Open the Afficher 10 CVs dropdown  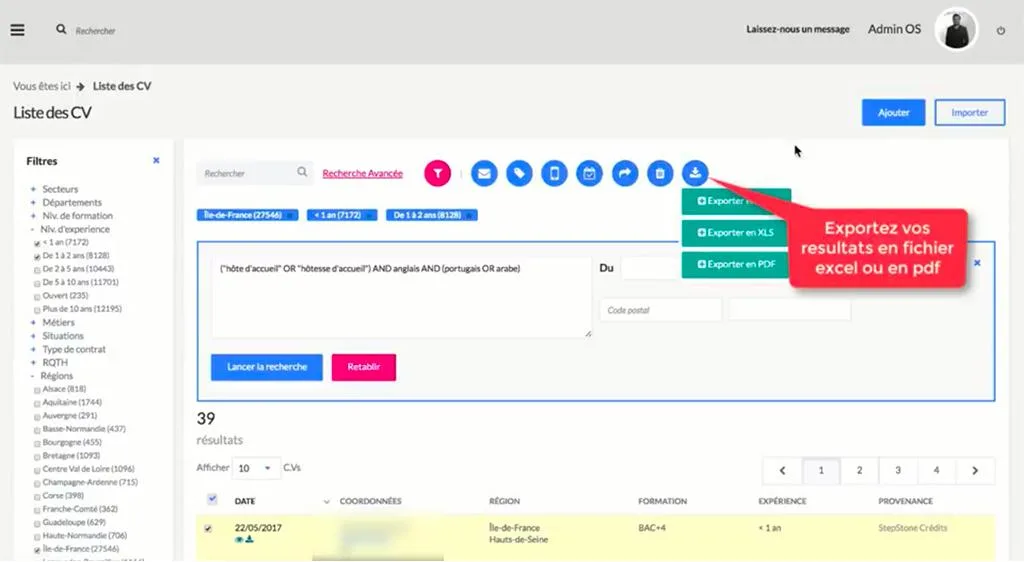(255, 468)
